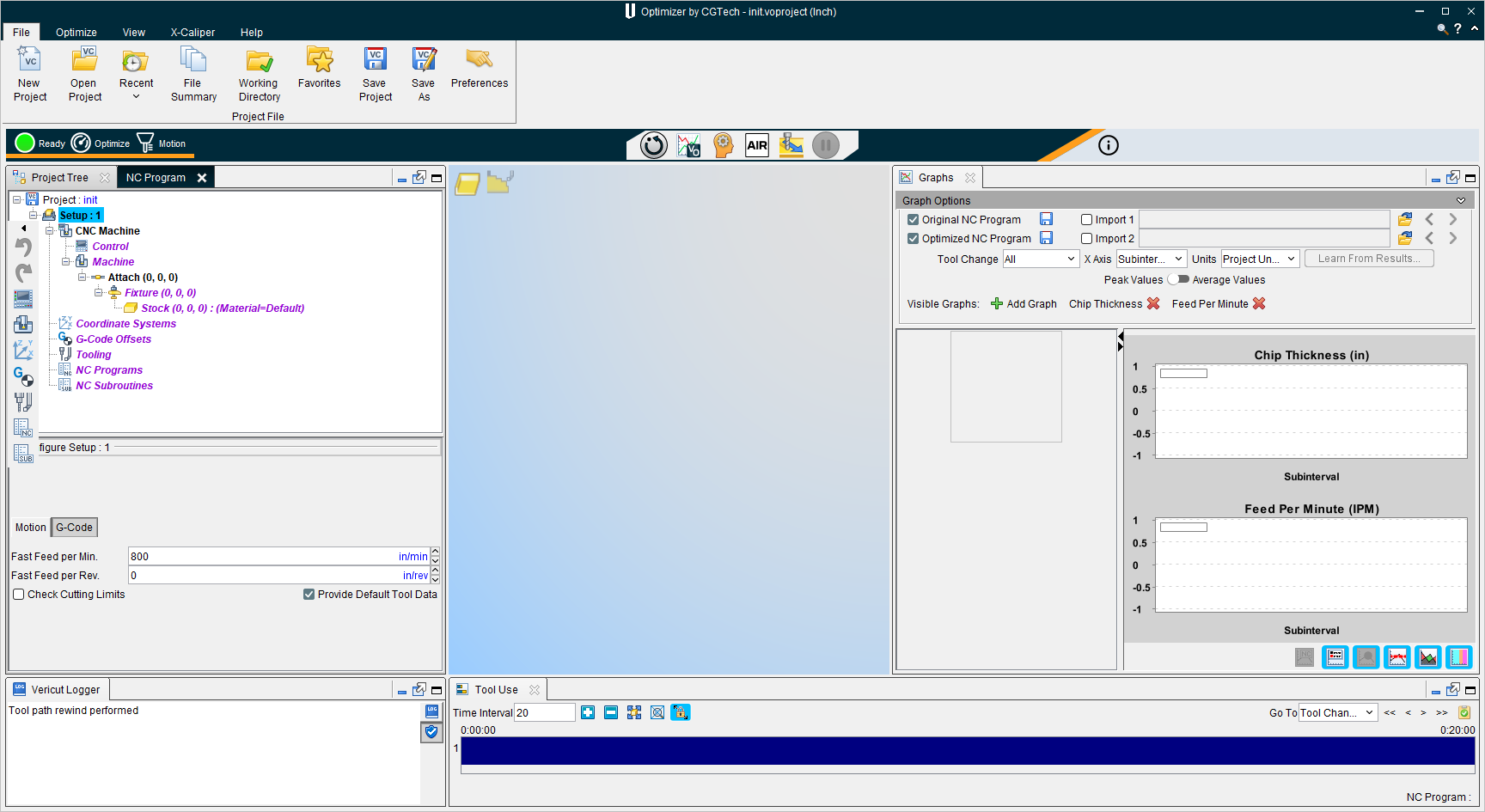
Task: Enable the Import 2 checkbox
Action: (1086, 239)
